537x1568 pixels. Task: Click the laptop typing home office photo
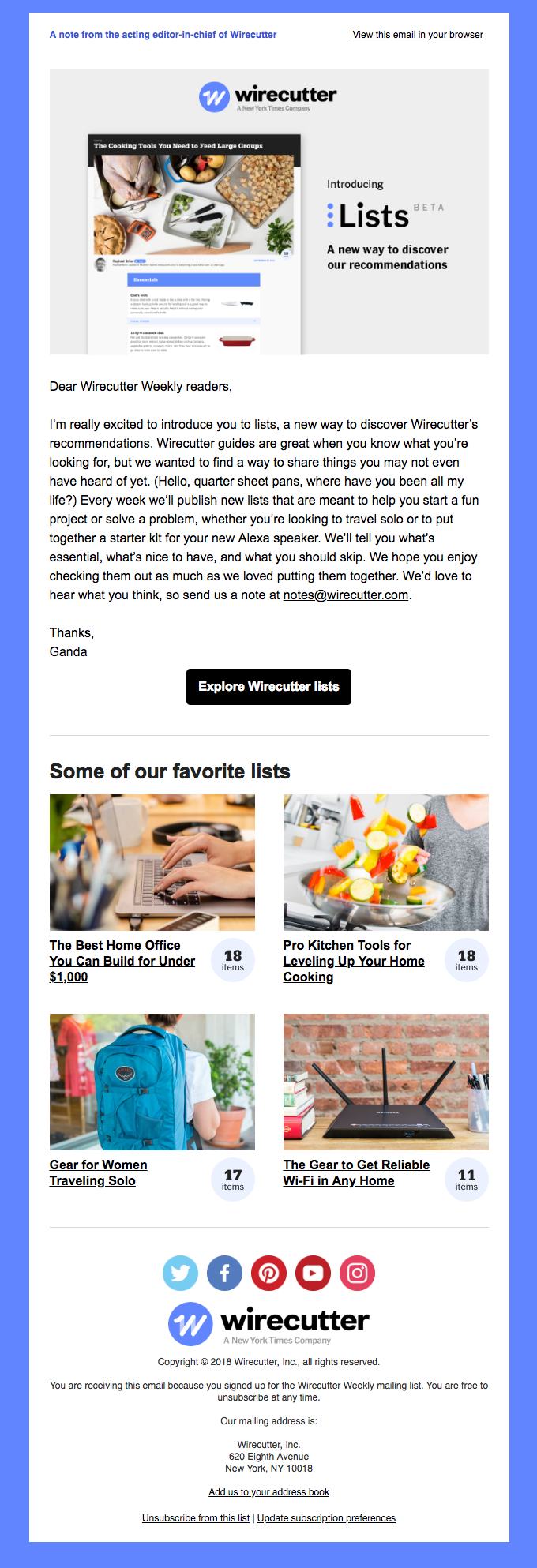pos(152,862)
